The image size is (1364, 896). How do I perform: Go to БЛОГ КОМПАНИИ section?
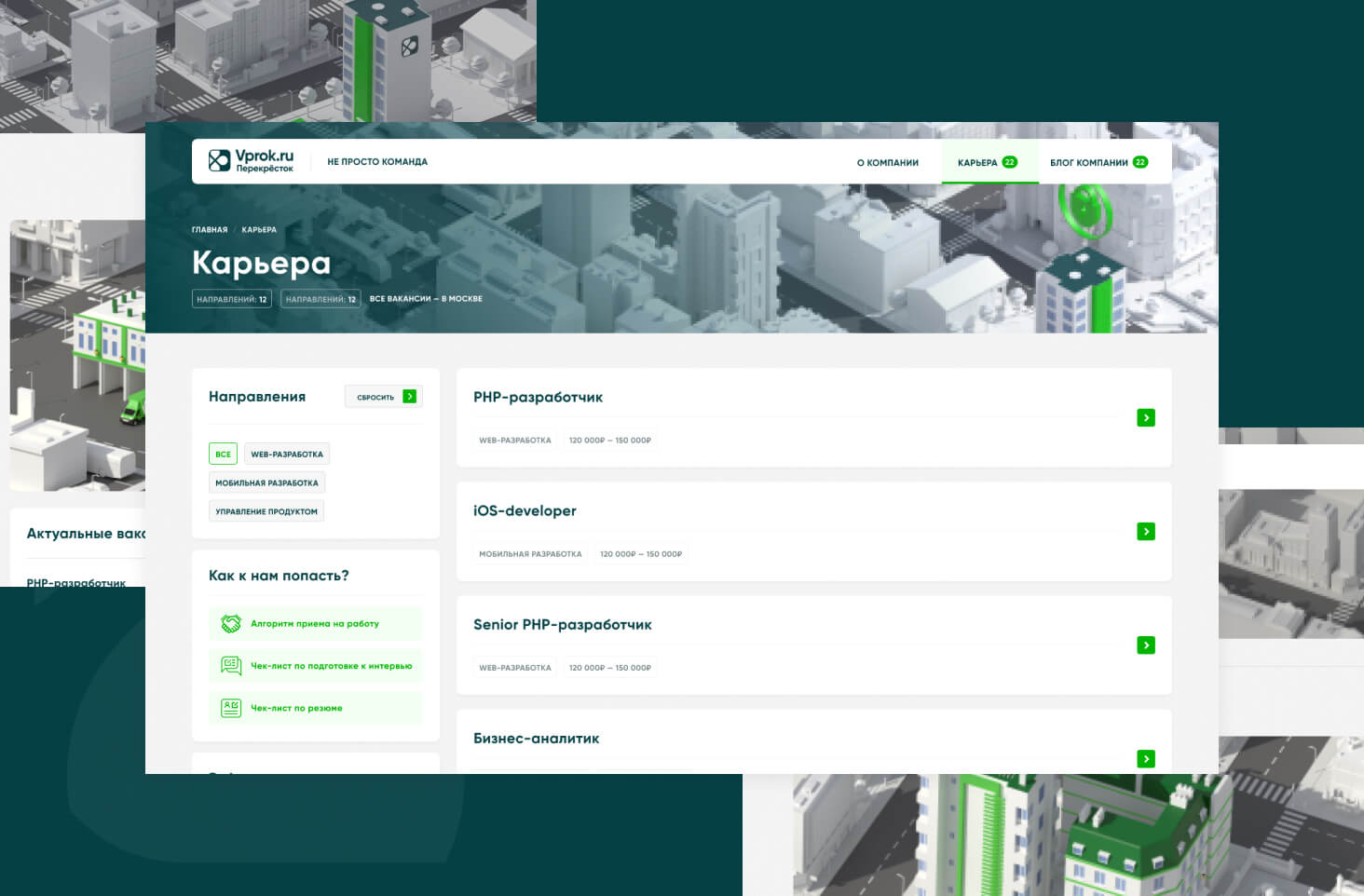pyautogui.click(x=1098, y=163)
